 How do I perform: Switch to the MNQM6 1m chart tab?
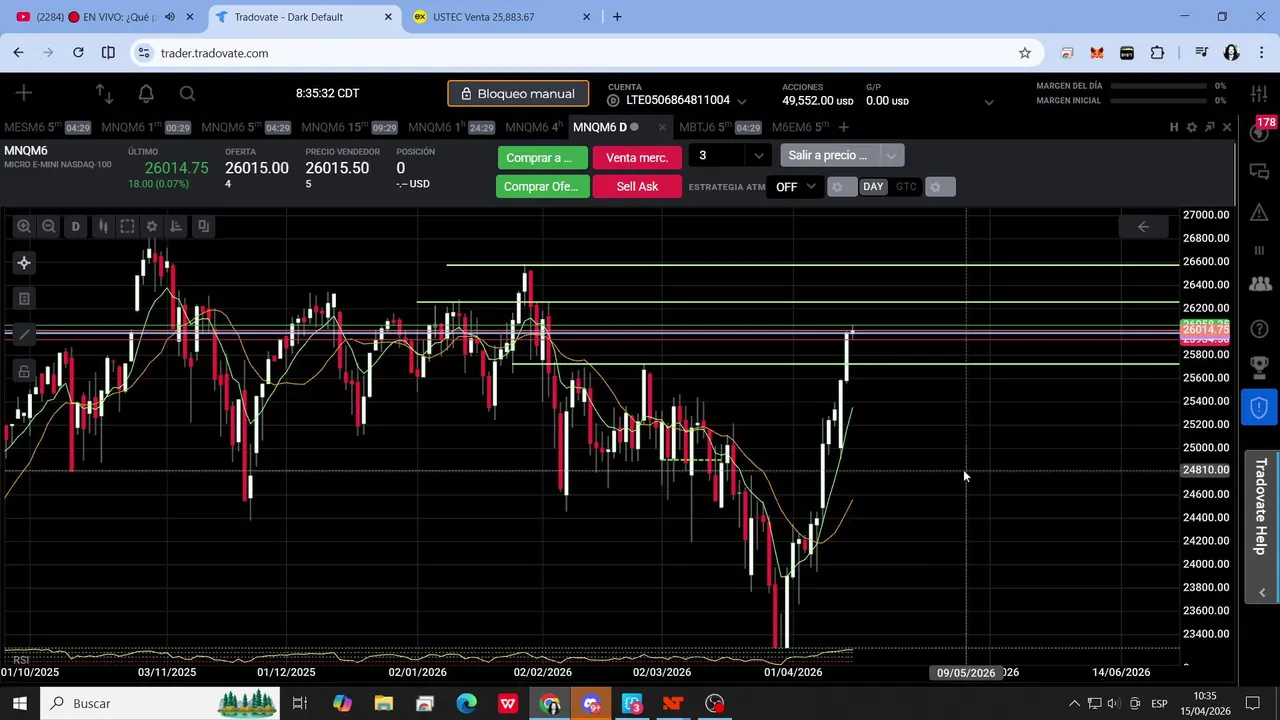146,127
